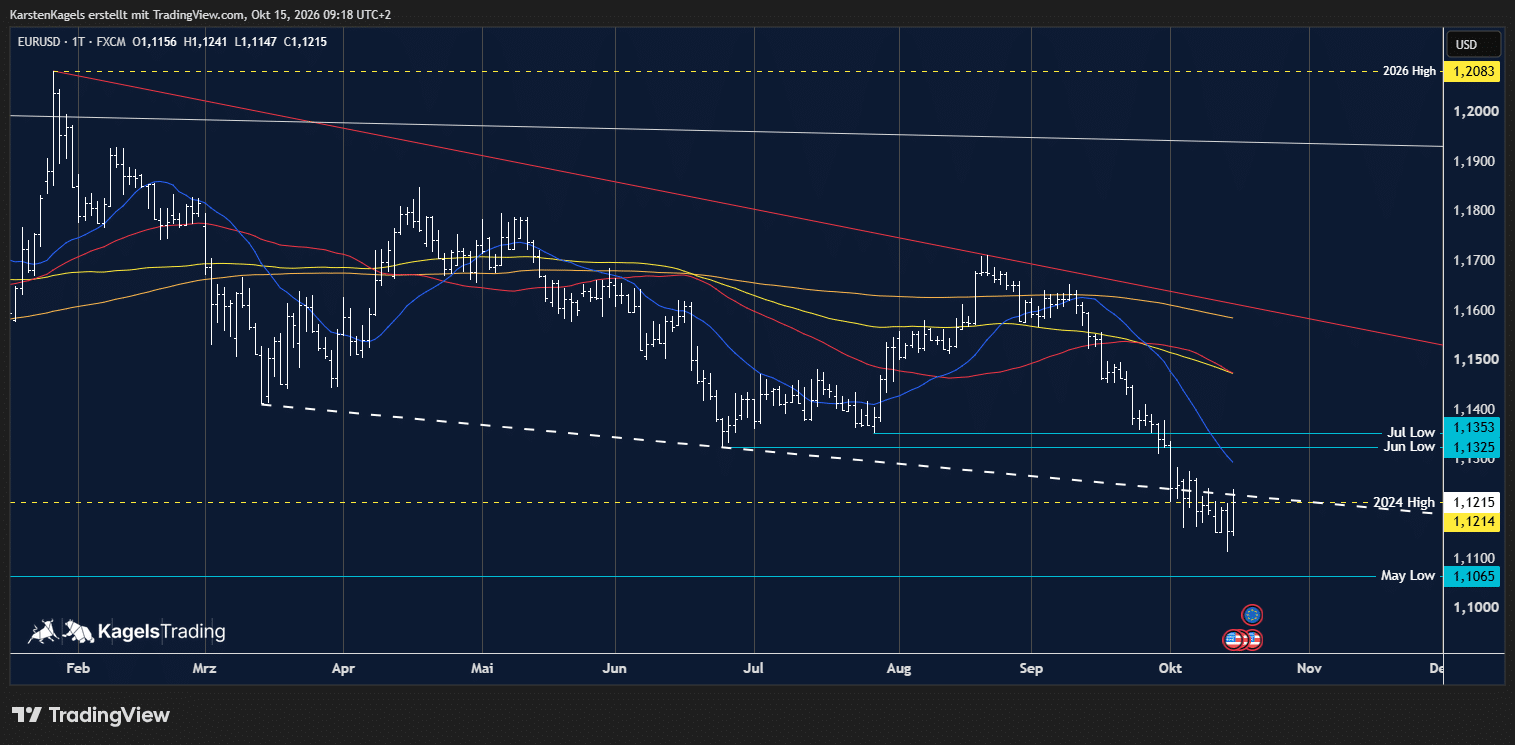Click the leftmost US flag event icon

pos(1233,639)
